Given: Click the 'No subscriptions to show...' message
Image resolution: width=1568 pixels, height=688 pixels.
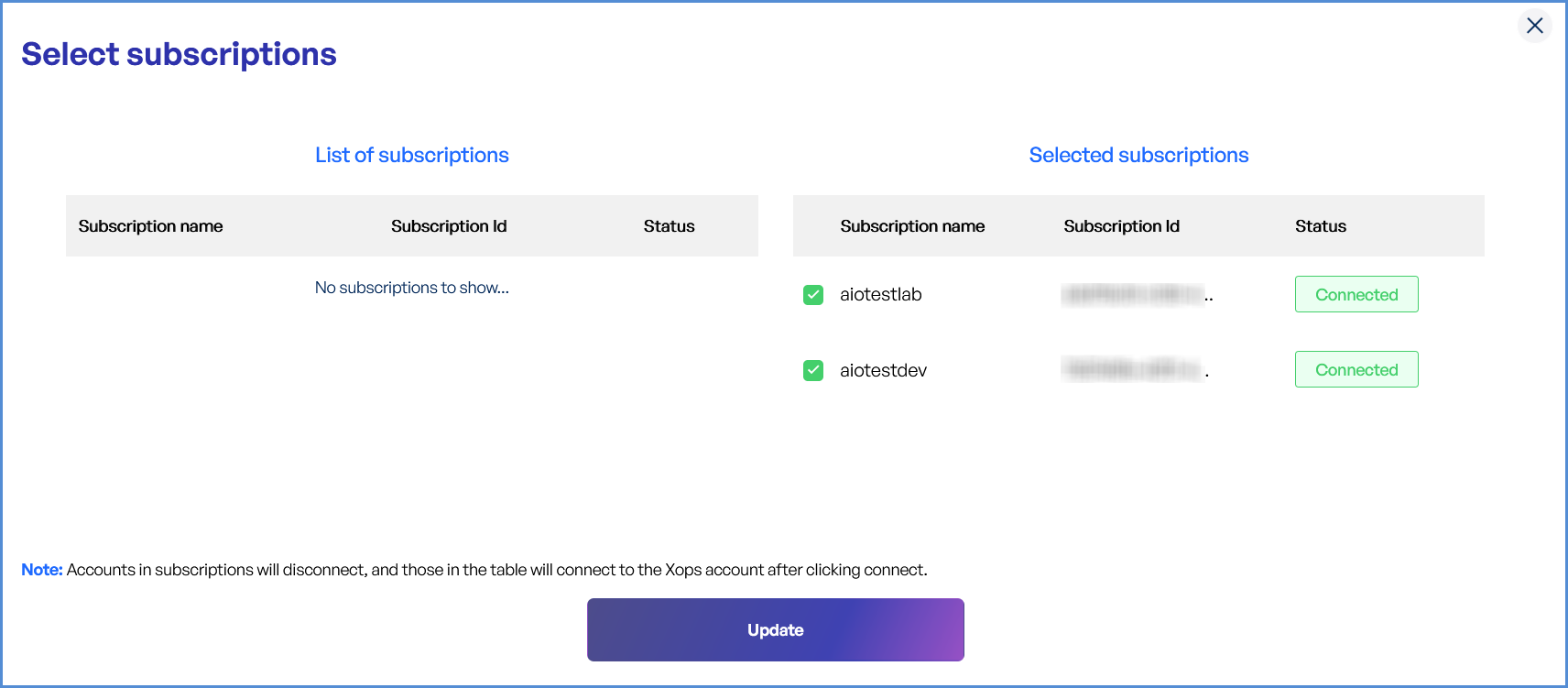Looking at the screenshot, I should tap(412, 288).
